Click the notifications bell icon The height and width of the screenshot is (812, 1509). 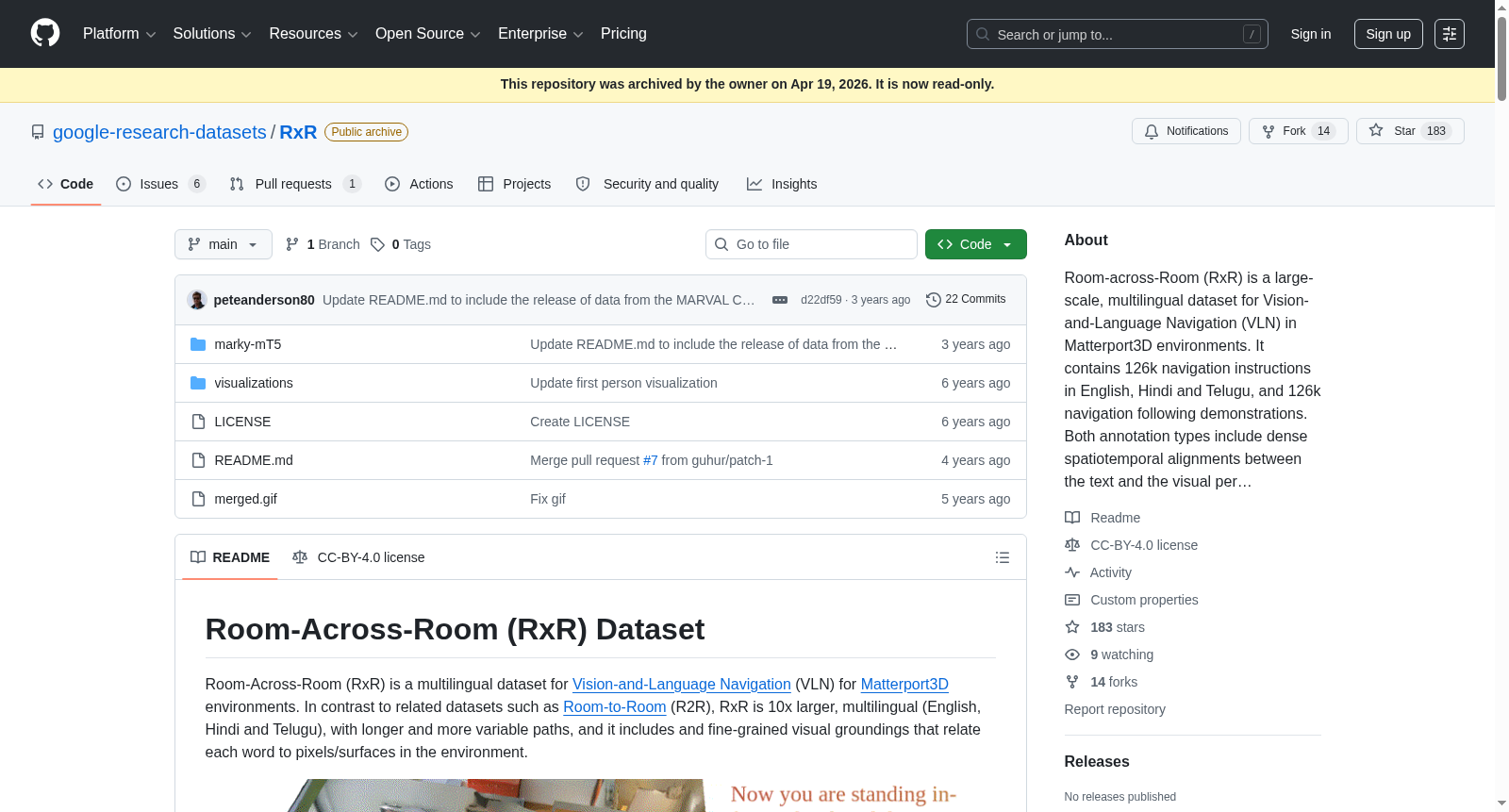tap(1152, 131)
